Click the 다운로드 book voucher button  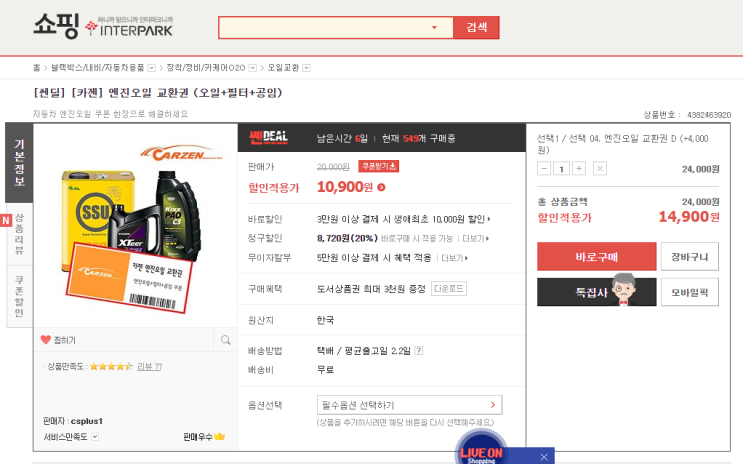click(x=449, y=289)
